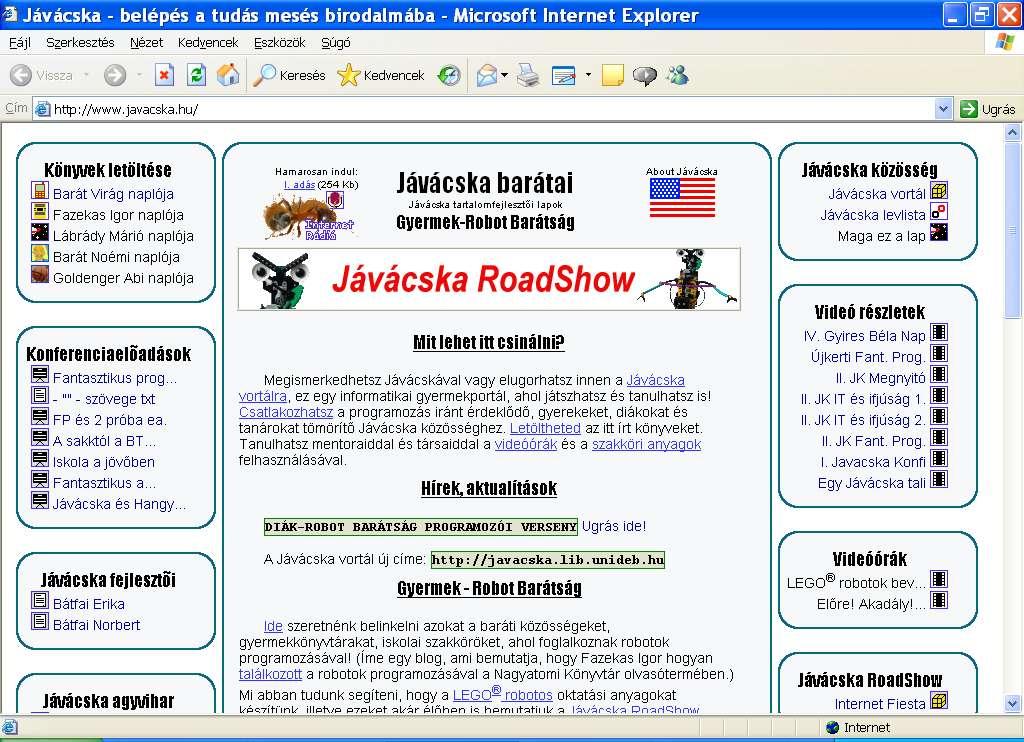This screenshot has height=742, width=1024.
Task: Open 'Bátfai Norbert' developer entry
Action: 96,625
